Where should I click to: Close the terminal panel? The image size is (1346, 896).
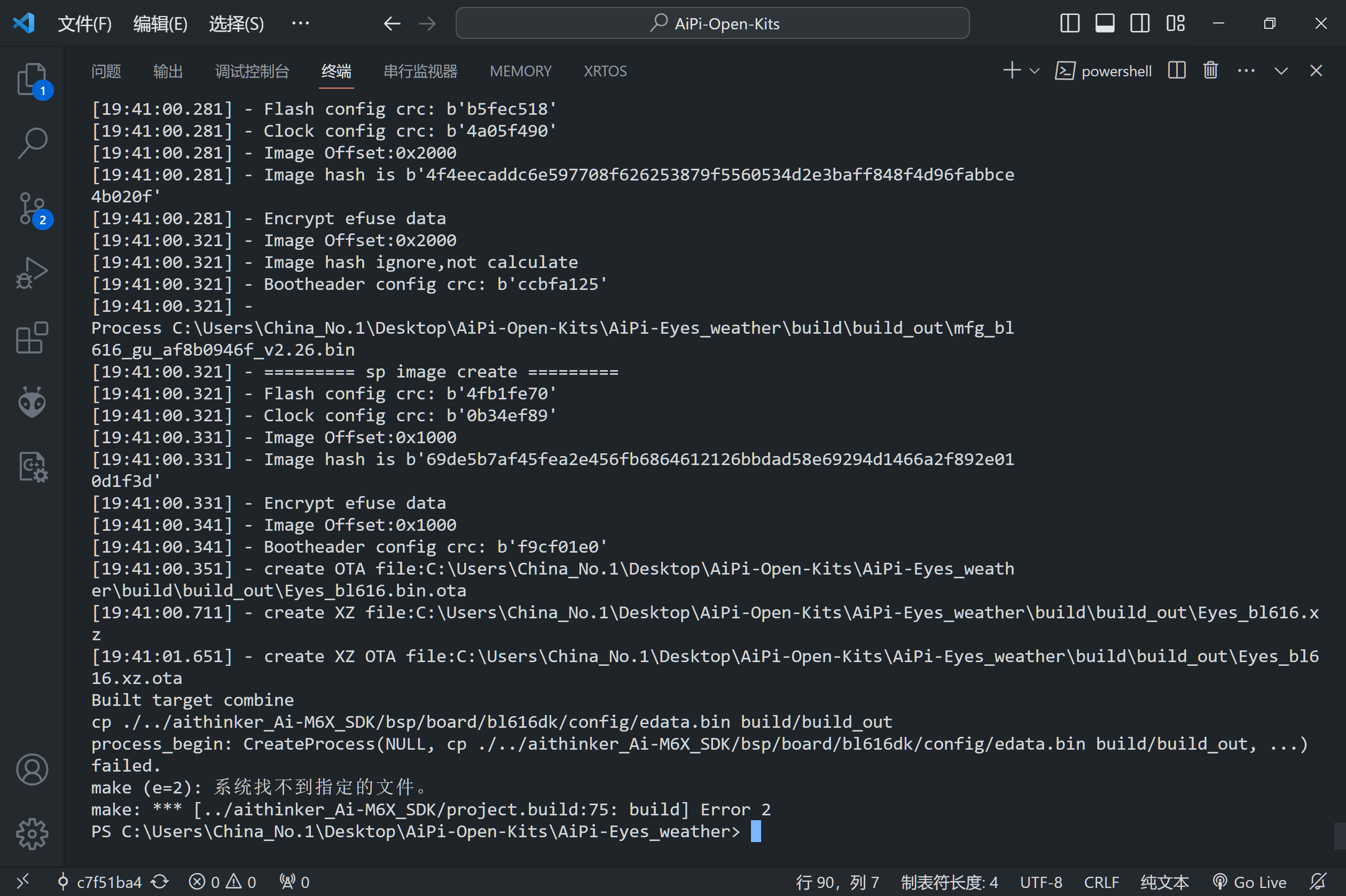click(1316, 71)
